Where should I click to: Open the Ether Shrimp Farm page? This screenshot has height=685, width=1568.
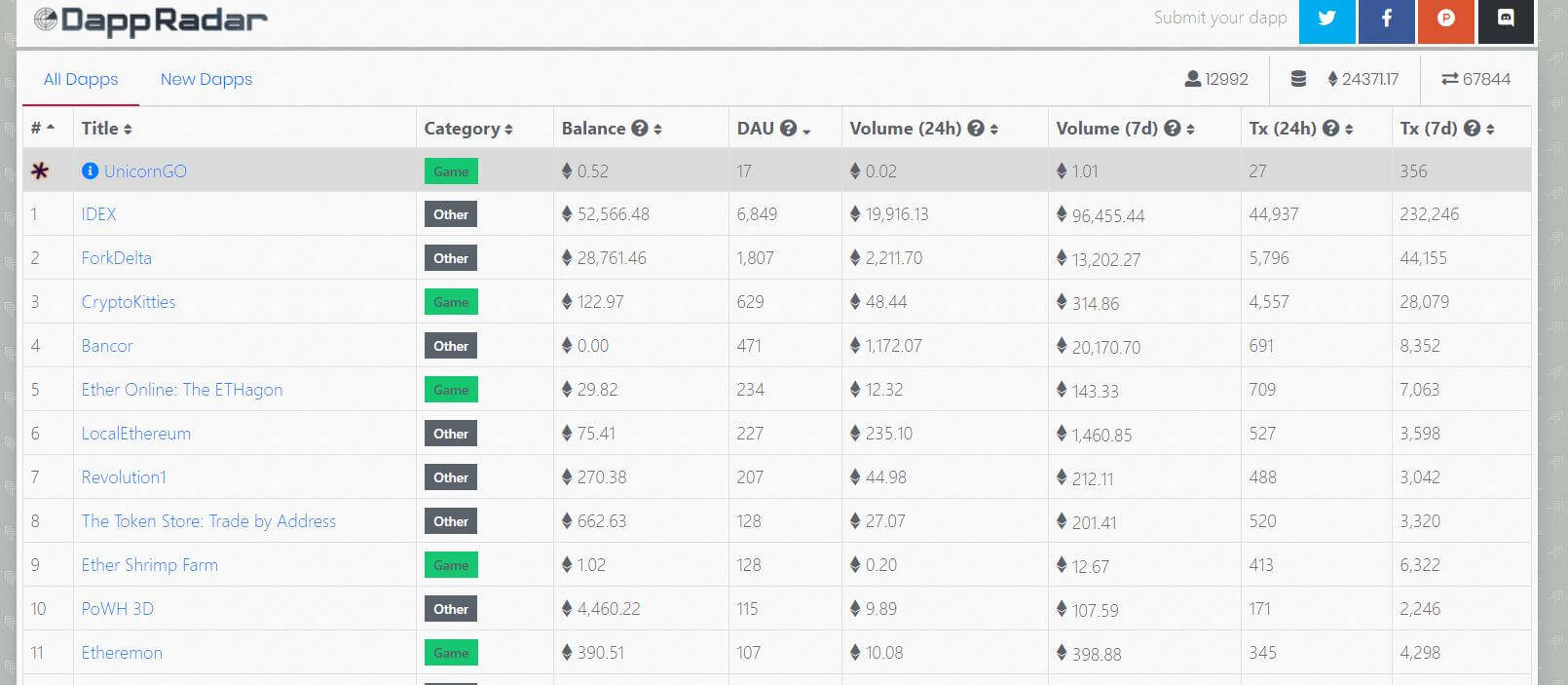point(150,565)
